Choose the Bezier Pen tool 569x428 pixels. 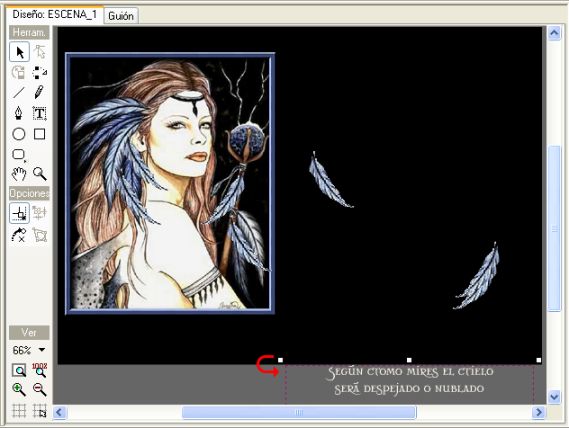(19, 113)
